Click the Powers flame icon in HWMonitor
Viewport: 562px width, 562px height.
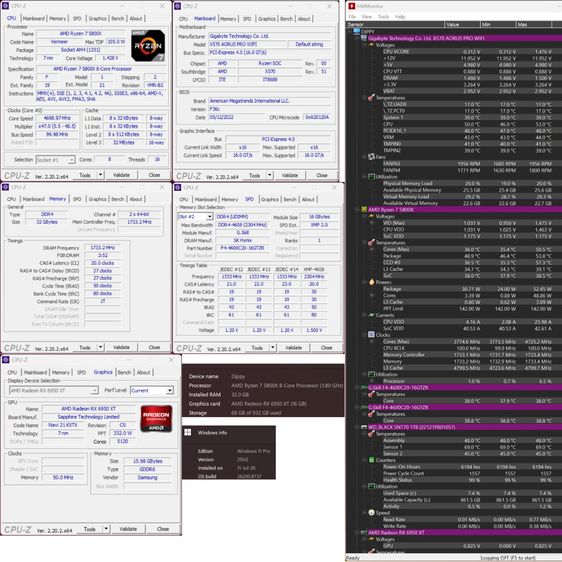(371, 282)
